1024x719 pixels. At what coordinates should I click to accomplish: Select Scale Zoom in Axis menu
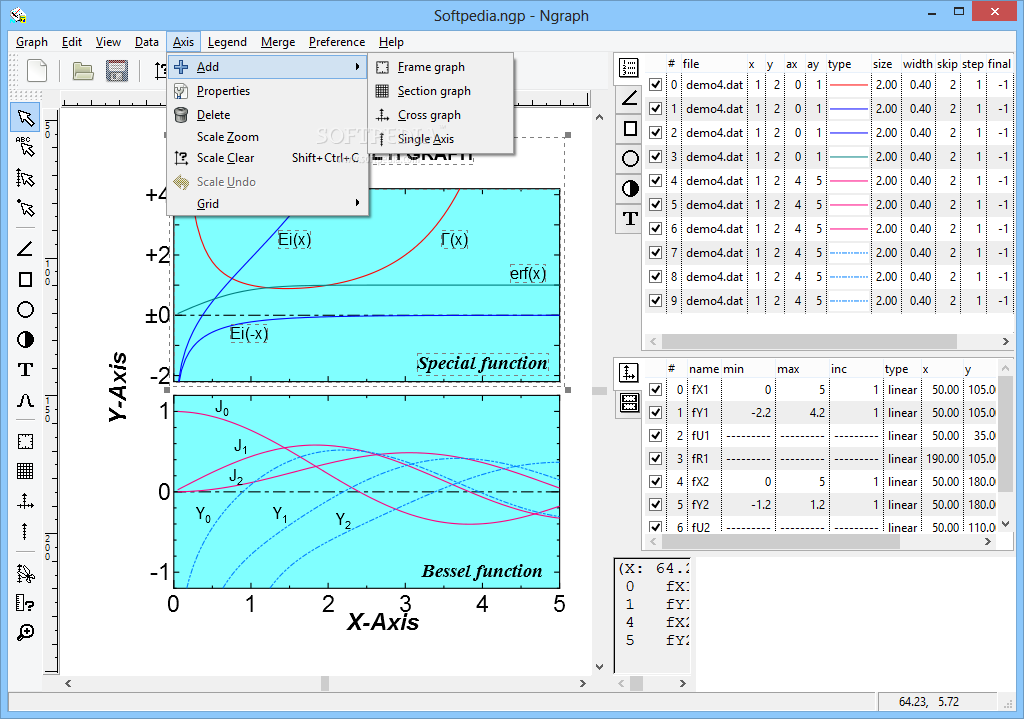point(268,136)
